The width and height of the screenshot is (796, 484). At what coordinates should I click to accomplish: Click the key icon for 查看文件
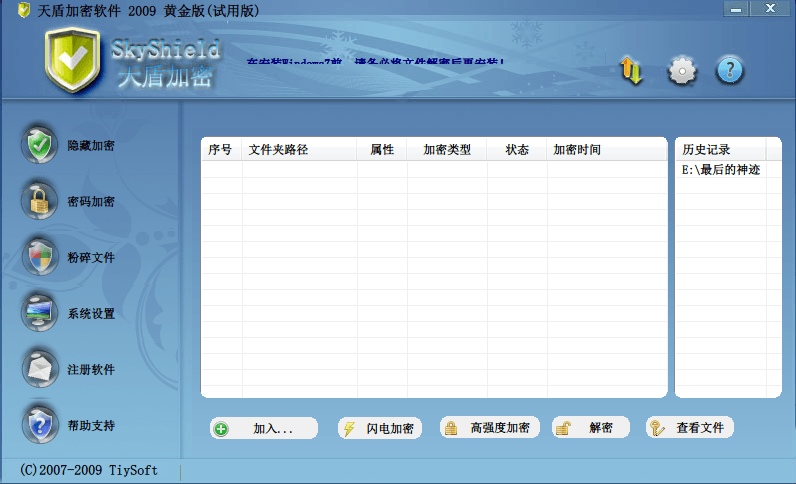(657, 428)
